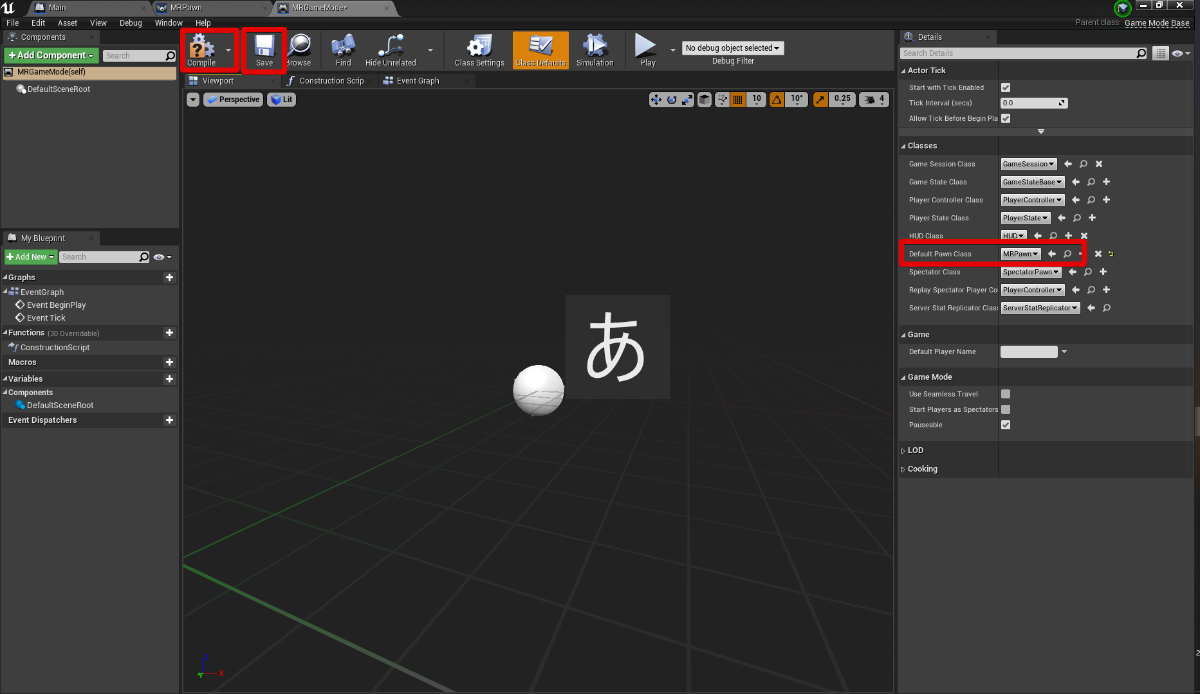The width and height of the screenshot is (1200, 694).
Task: Open the Window menu
Action: [169, 22]
